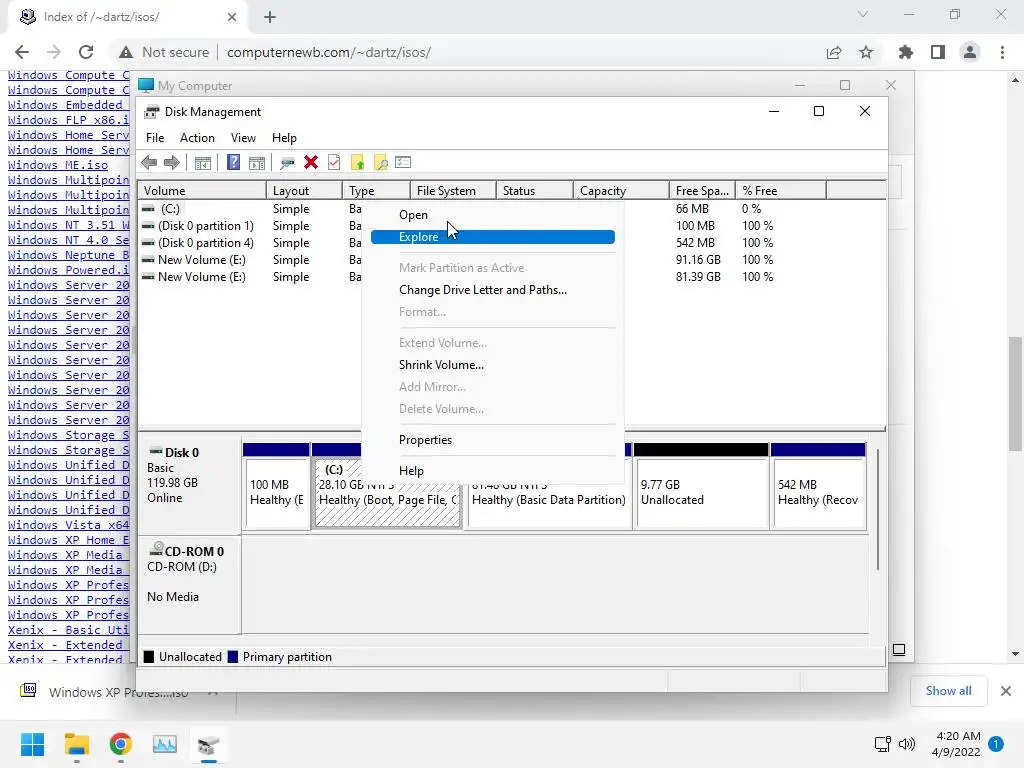This screenshot has height=768, width=1024.
Task: Sort by the Capacity column header
Action: coord(621,191)
